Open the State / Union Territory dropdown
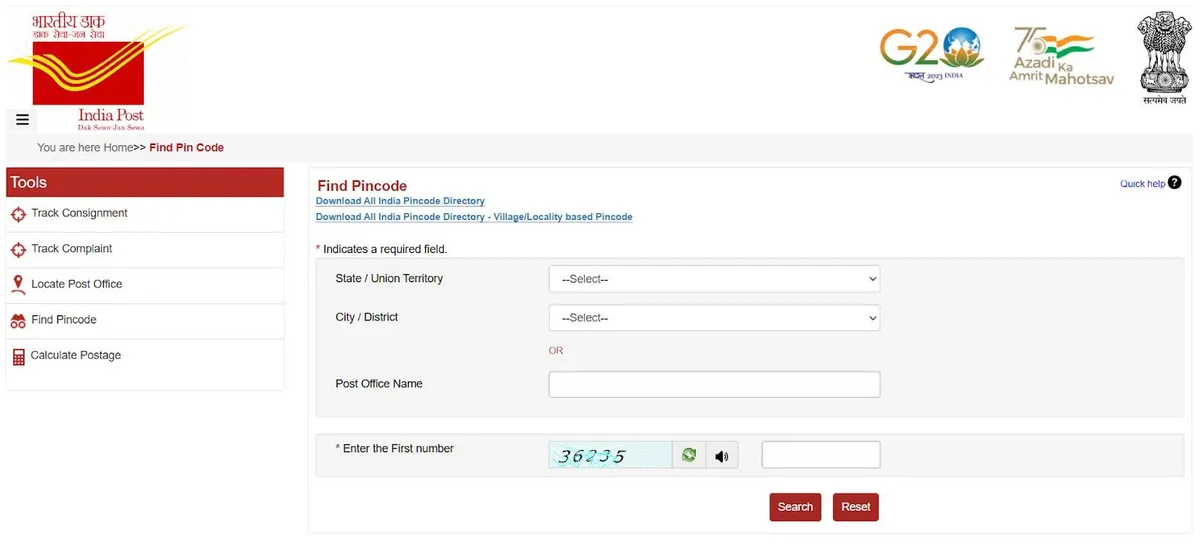This screenshot has width=1200, height=544. [x=714, y=279]
